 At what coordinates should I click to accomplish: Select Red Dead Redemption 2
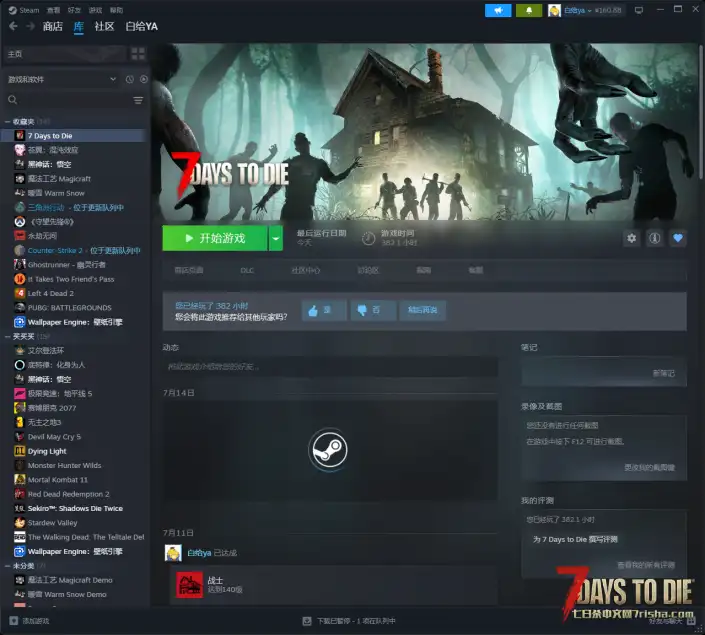coord(62,494)
